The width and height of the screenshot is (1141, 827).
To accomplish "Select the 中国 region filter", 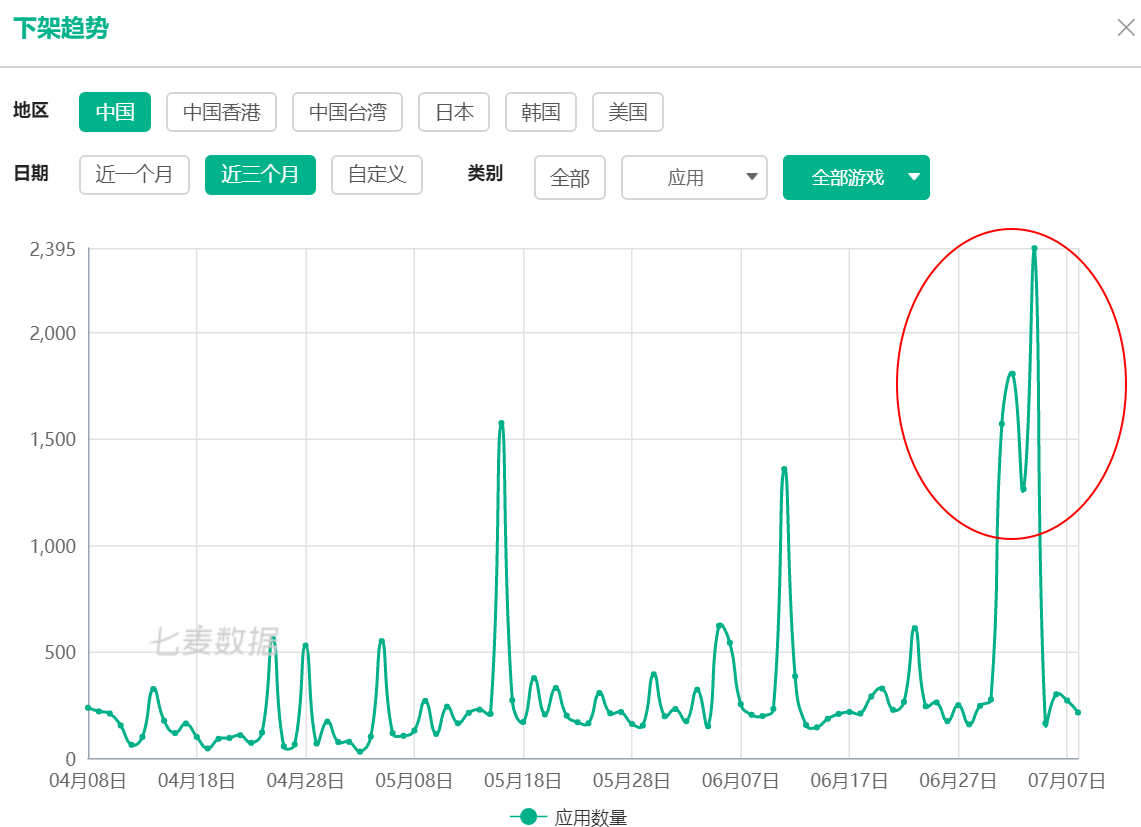I will [x=114, y=112].
